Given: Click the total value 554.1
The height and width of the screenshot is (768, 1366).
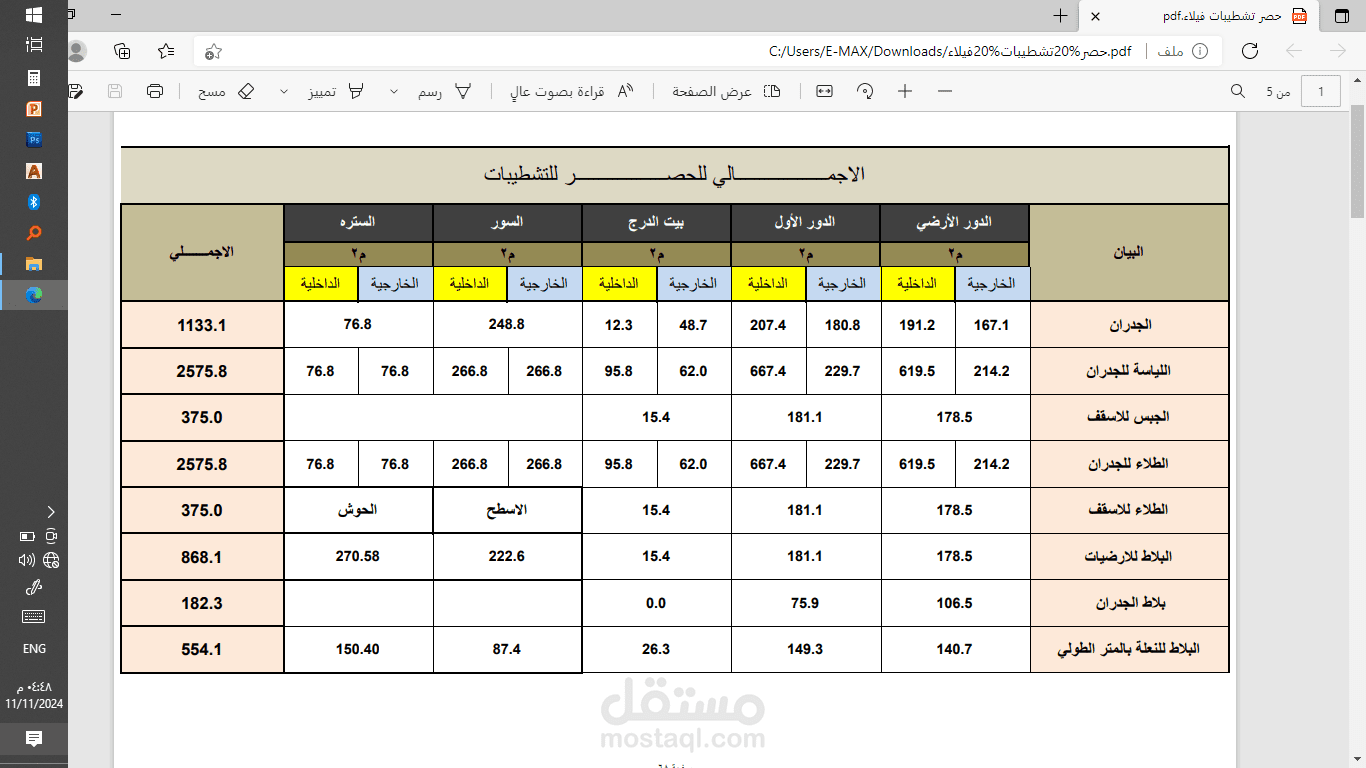Looking at the screenshot, I should pyautogui.click(x=202, y=649).
